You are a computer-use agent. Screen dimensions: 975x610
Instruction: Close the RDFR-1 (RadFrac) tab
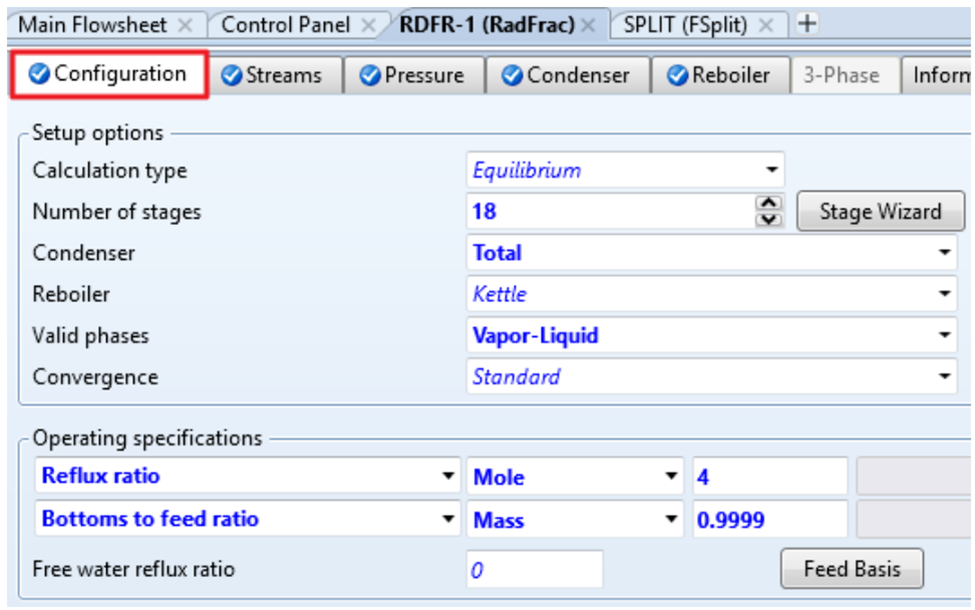pos(588,25)
